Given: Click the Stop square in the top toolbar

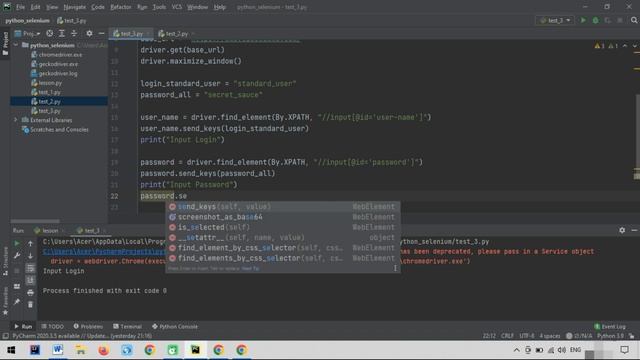Looking at the screenshot, I should point(620,20).
